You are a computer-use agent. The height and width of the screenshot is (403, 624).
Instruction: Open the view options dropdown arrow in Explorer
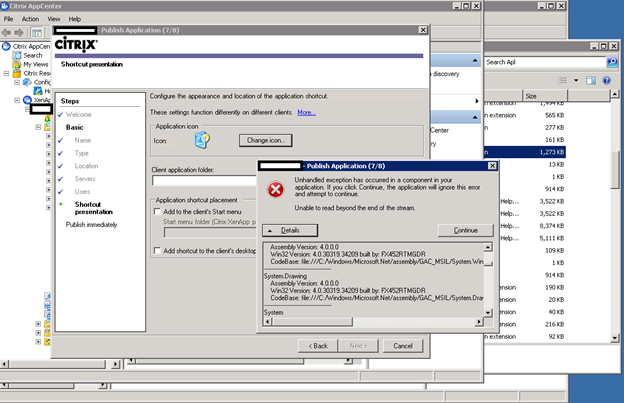click(x=576, y=80)
